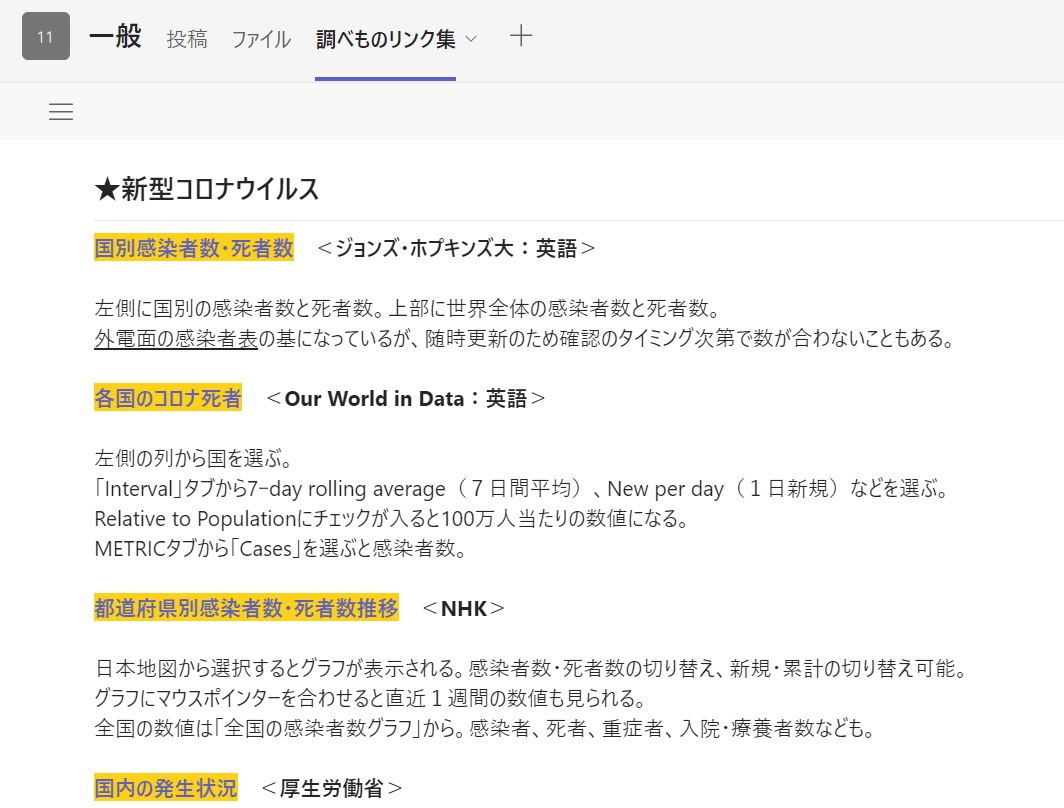The image size is (1064, 808).
Task: Click the ＜NHK＞ label
Action: [x=462, y=607]
